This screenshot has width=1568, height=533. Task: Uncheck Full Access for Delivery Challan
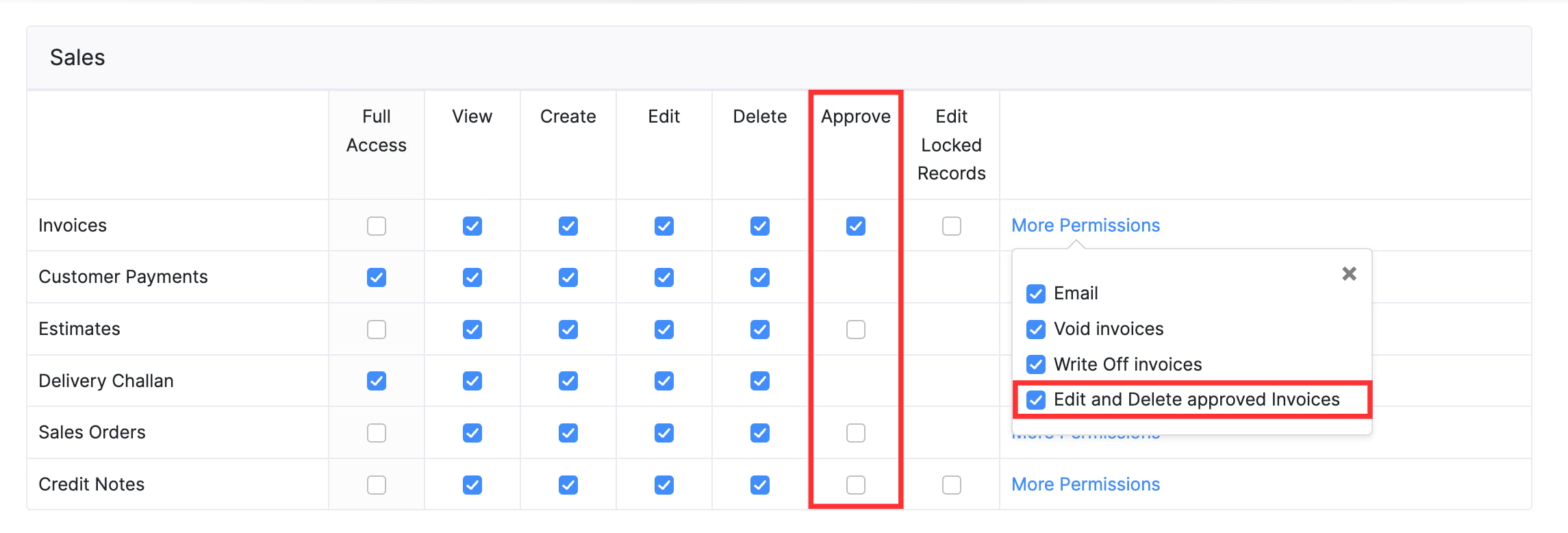point(377,381)
